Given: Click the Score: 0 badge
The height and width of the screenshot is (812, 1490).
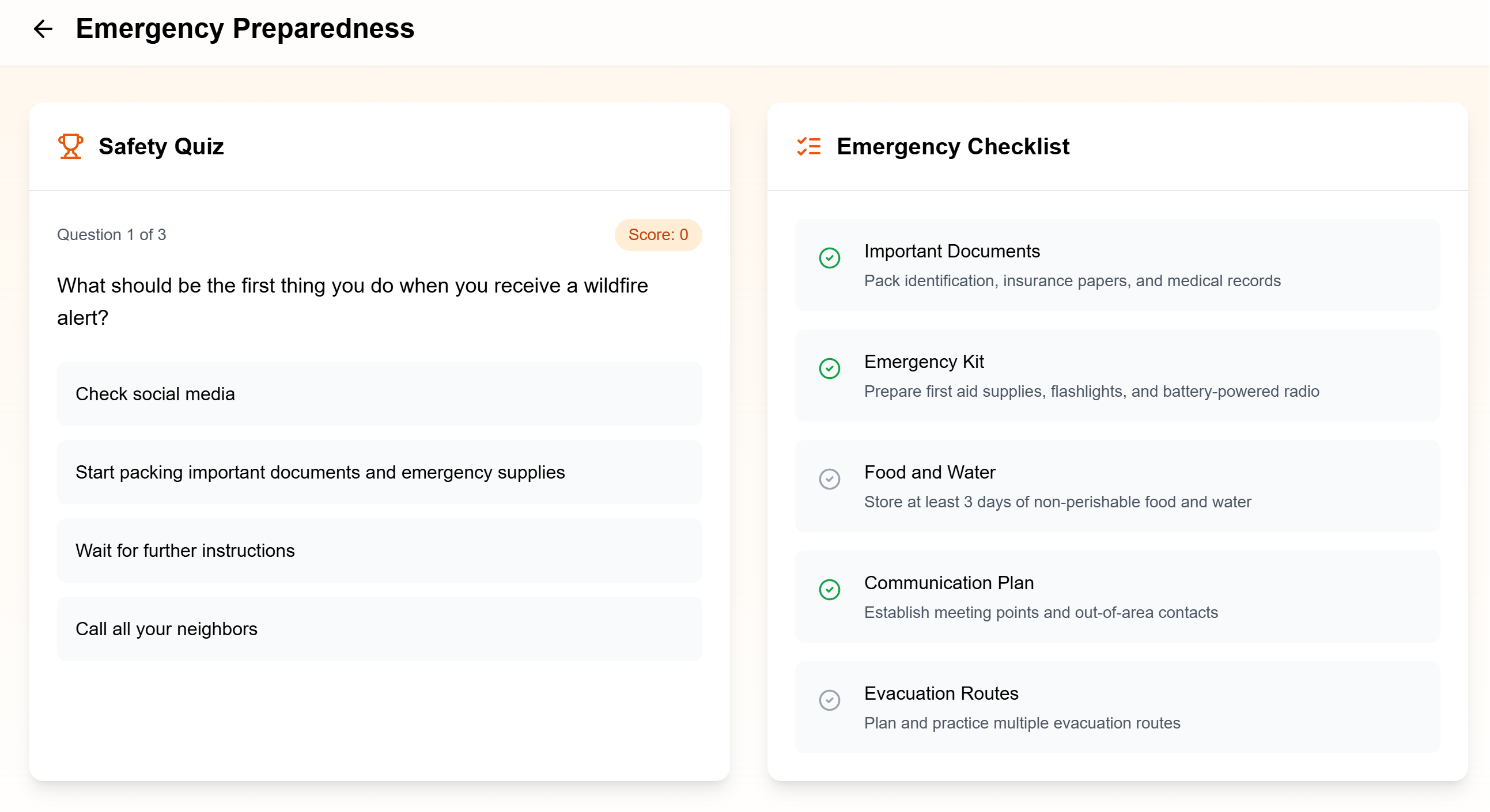Looking at the screenshot, I should point(657,234).
